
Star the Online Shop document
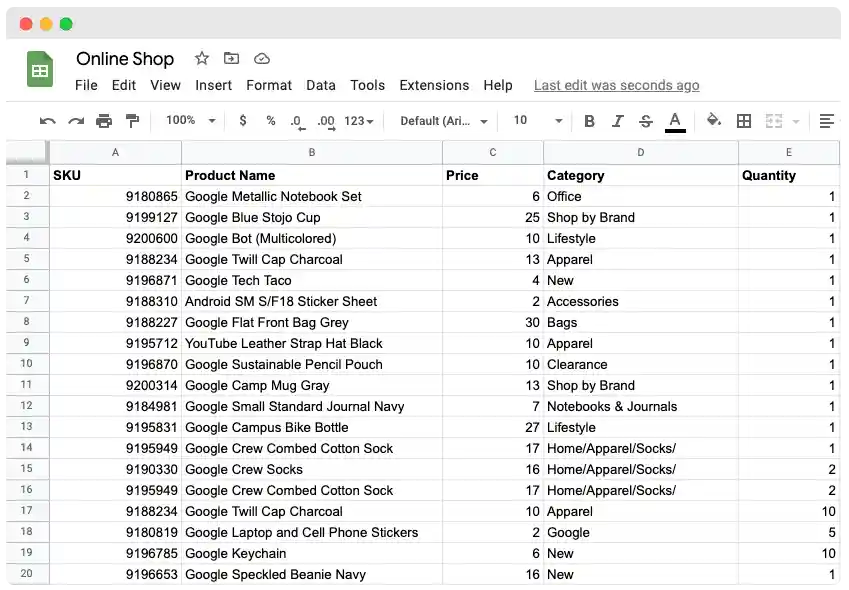pyautogui.click(x=202, y=58)
